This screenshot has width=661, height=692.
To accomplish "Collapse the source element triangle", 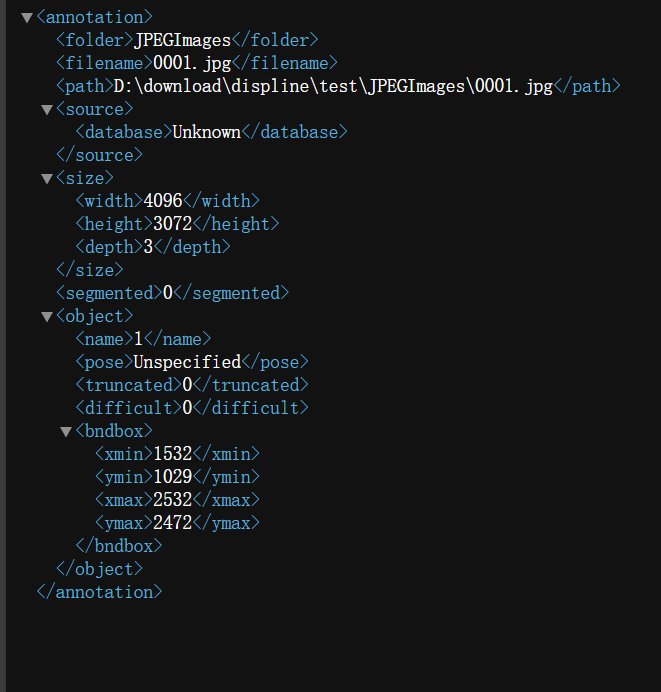I will pyautogui.click(x=47, y=110).
